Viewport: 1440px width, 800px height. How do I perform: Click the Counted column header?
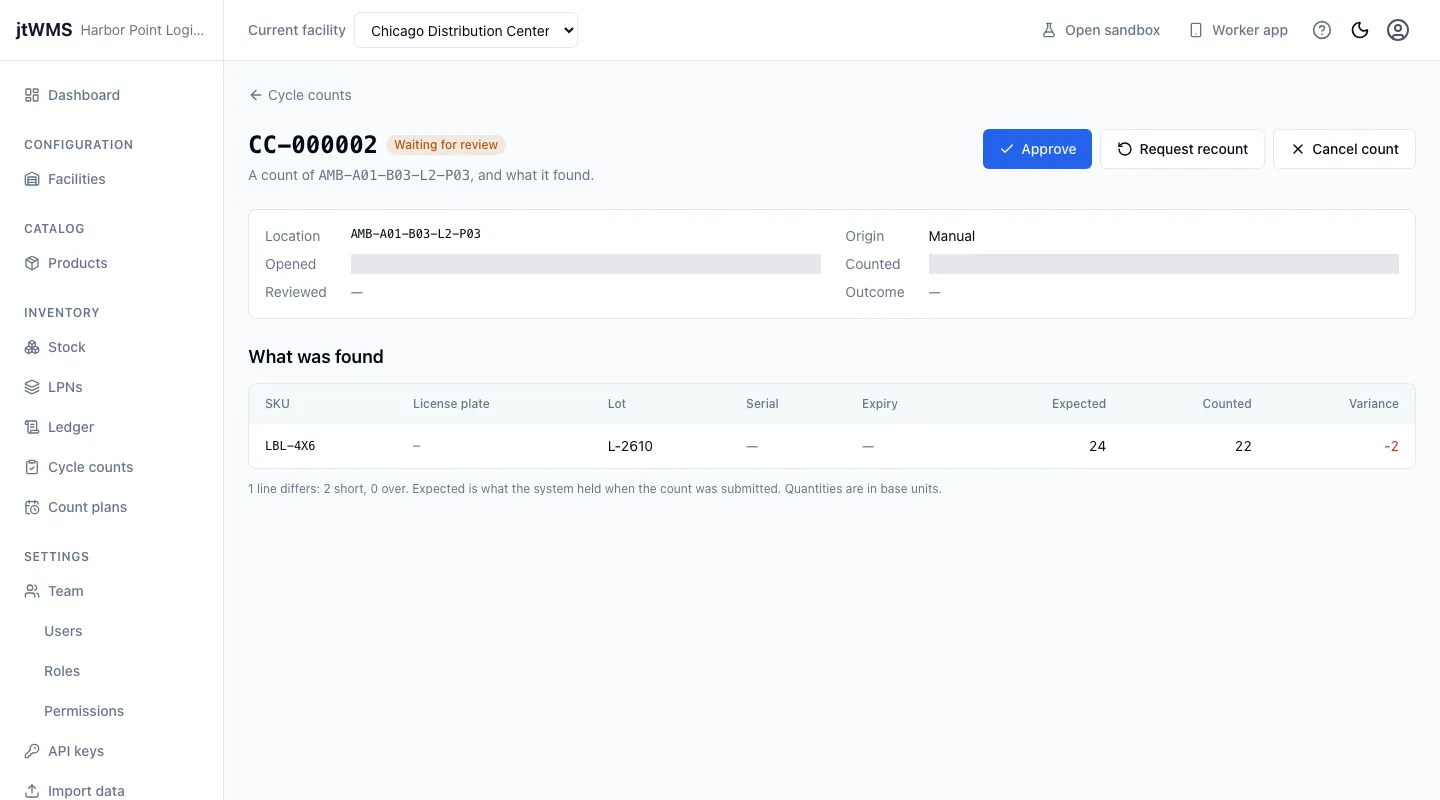pyautogui.click(x=1227, y=404)
